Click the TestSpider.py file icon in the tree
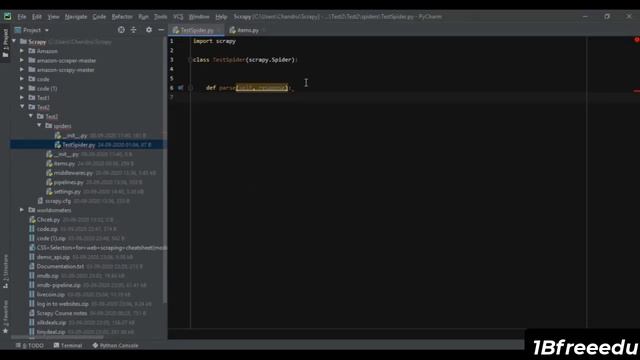Screen dimensions: 640x360 [58, 144]
